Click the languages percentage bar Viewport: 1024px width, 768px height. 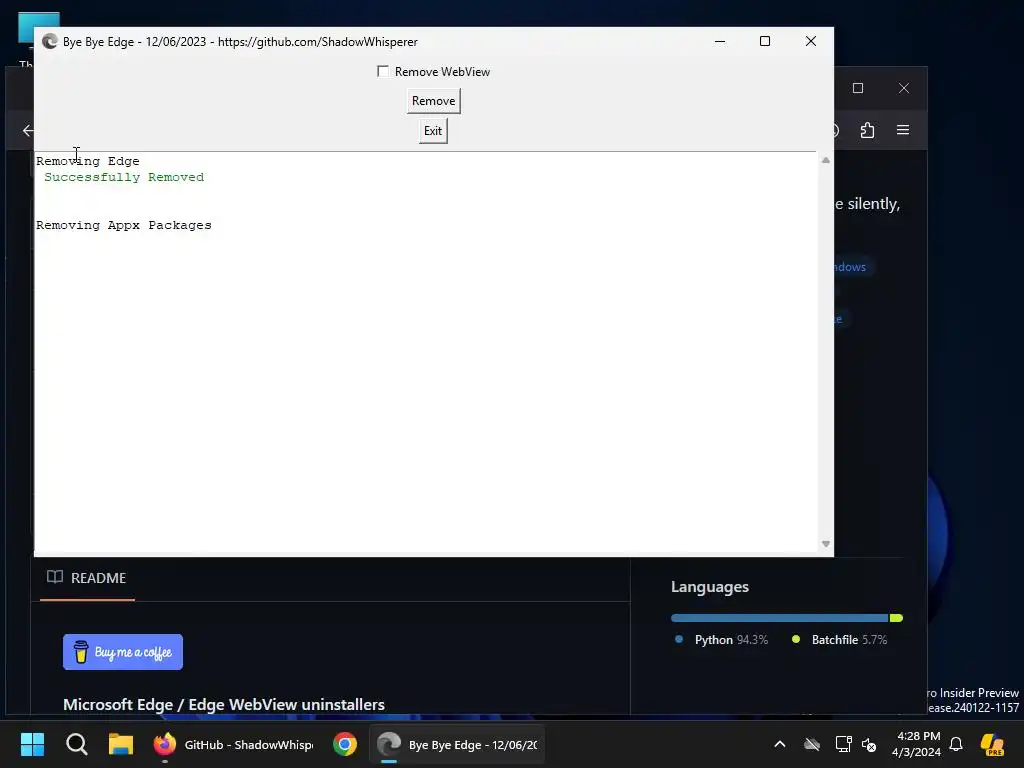pyautogui.click(x=786, y=618)
